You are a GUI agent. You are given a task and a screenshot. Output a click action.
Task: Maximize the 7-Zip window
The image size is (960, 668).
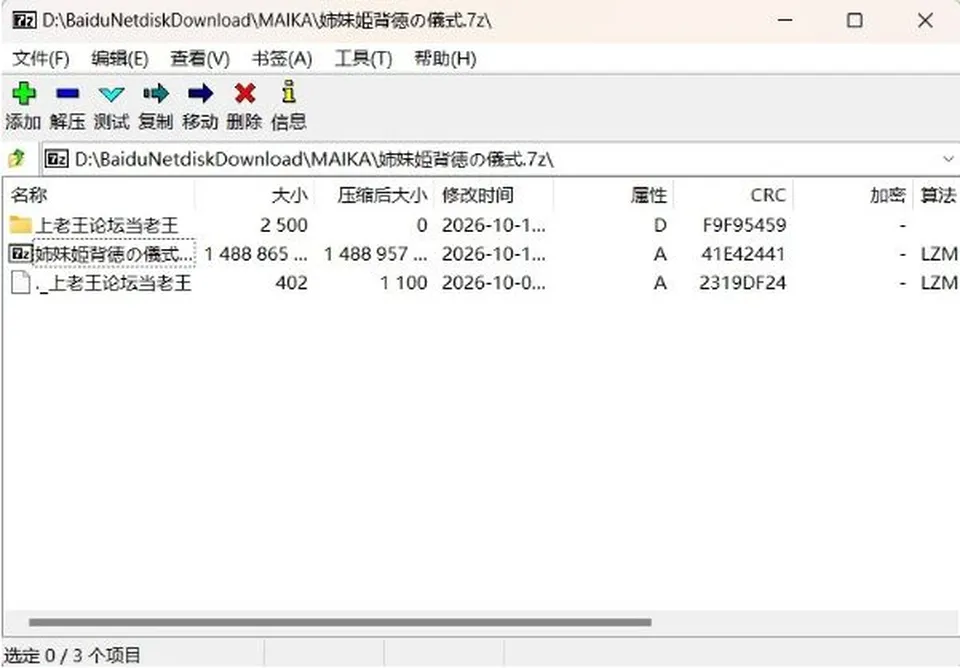tap(855, 21)
